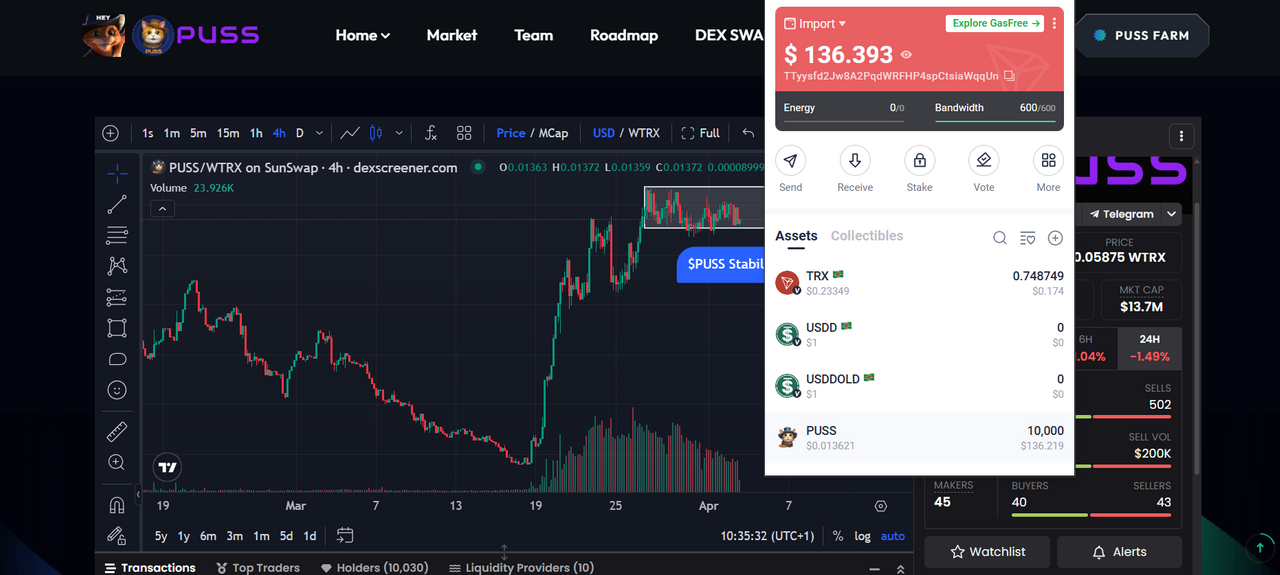Add a symbol to compare
Screen dimensions: 1280x575
tap(110, 133)
